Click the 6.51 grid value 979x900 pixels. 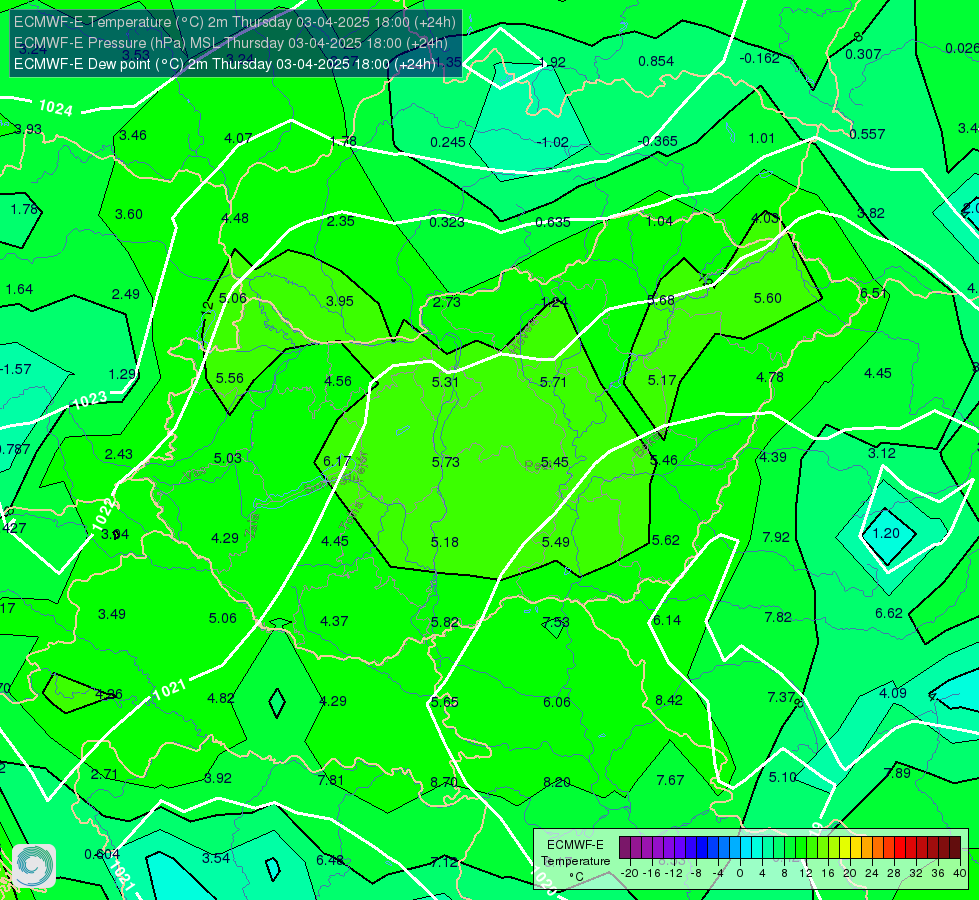873,294
